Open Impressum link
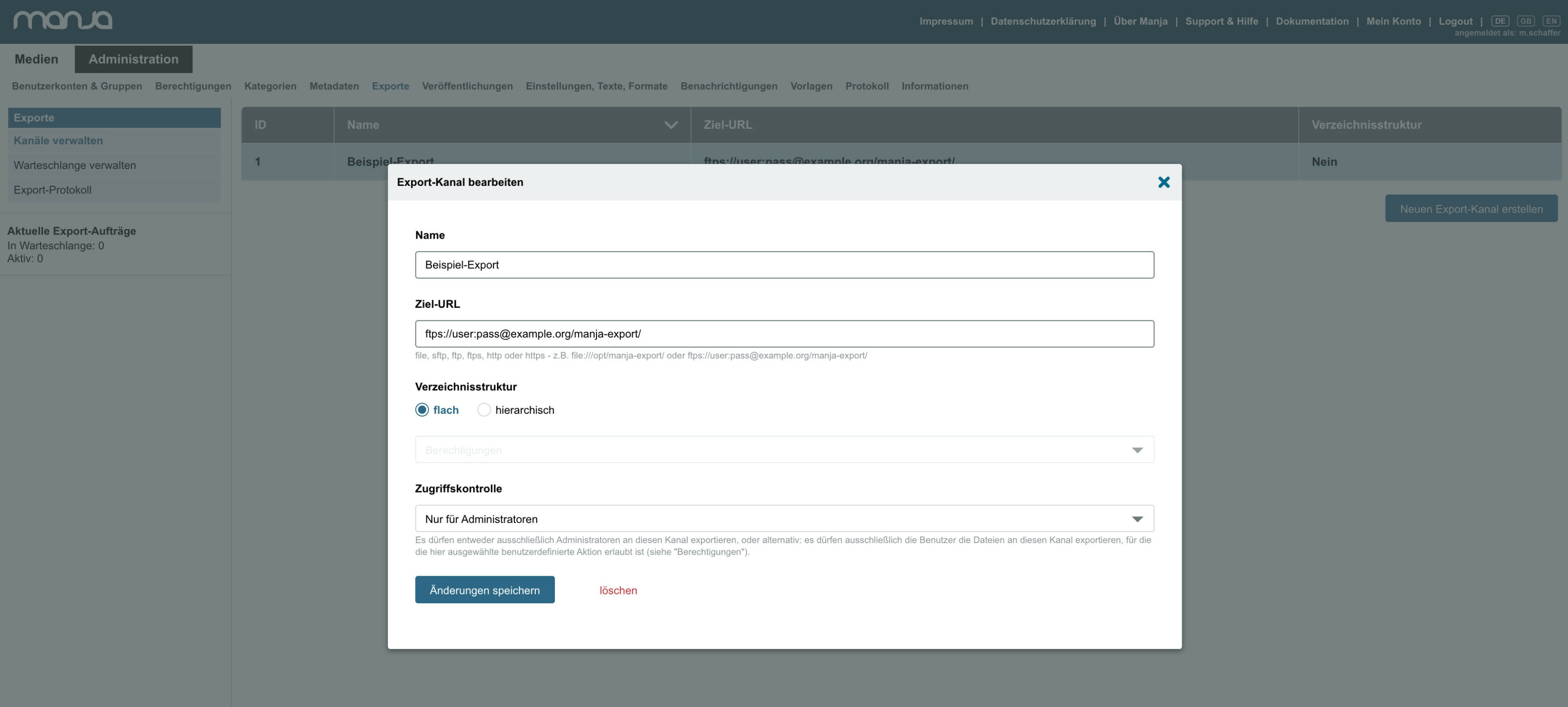 tap(946, 21)
